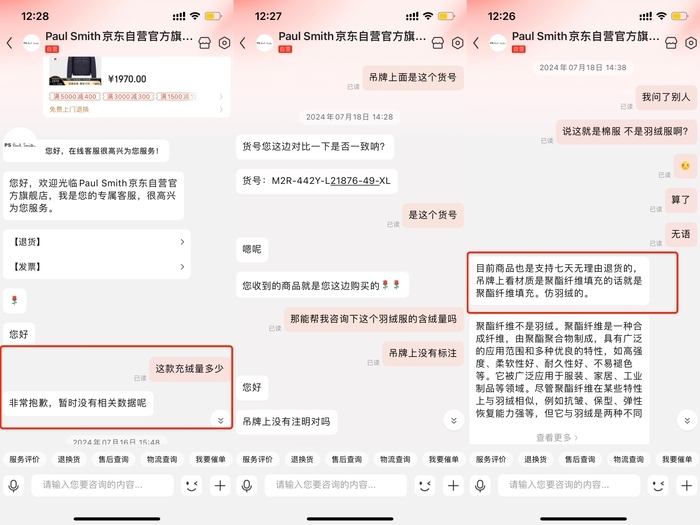The height and width of the screenshot is (525, 700).
Task: Tap the message 说这就是棉服 不是羽绒服啊?
Action: coord(625,131)
